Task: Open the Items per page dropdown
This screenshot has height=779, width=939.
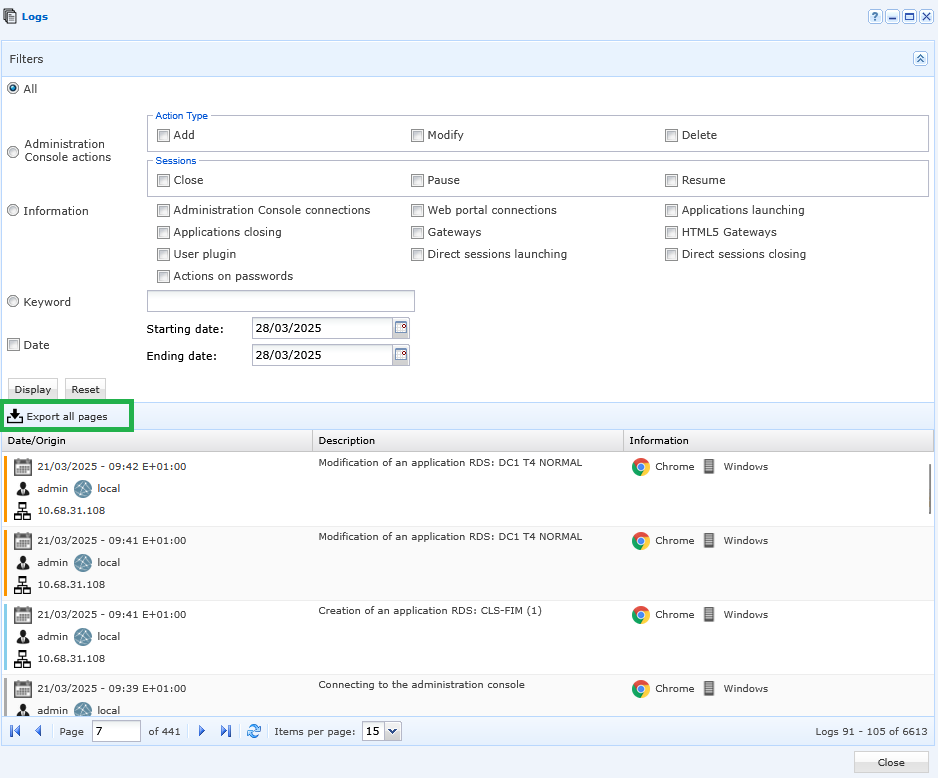Action: click(392, 731)
